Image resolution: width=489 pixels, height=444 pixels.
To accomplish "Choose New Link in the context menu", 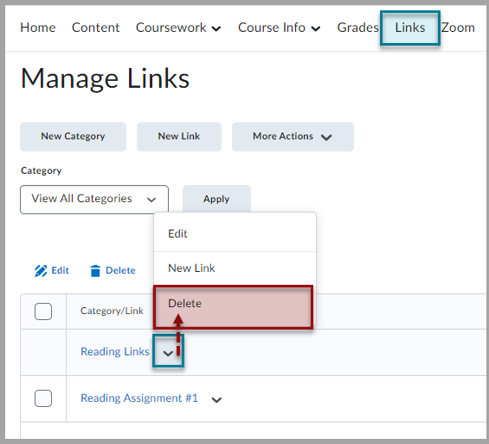I will tap(235, 268).
